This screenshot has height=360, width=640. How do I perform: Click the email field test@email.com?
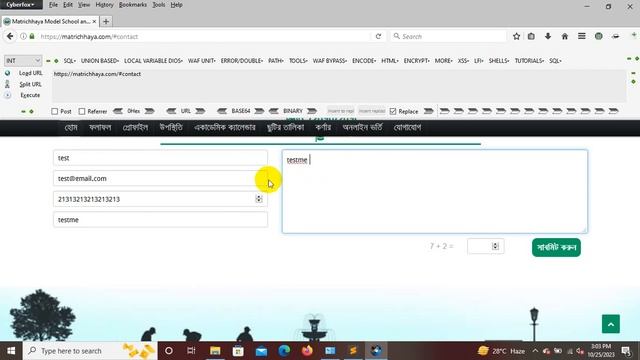[x=160, y=178]
